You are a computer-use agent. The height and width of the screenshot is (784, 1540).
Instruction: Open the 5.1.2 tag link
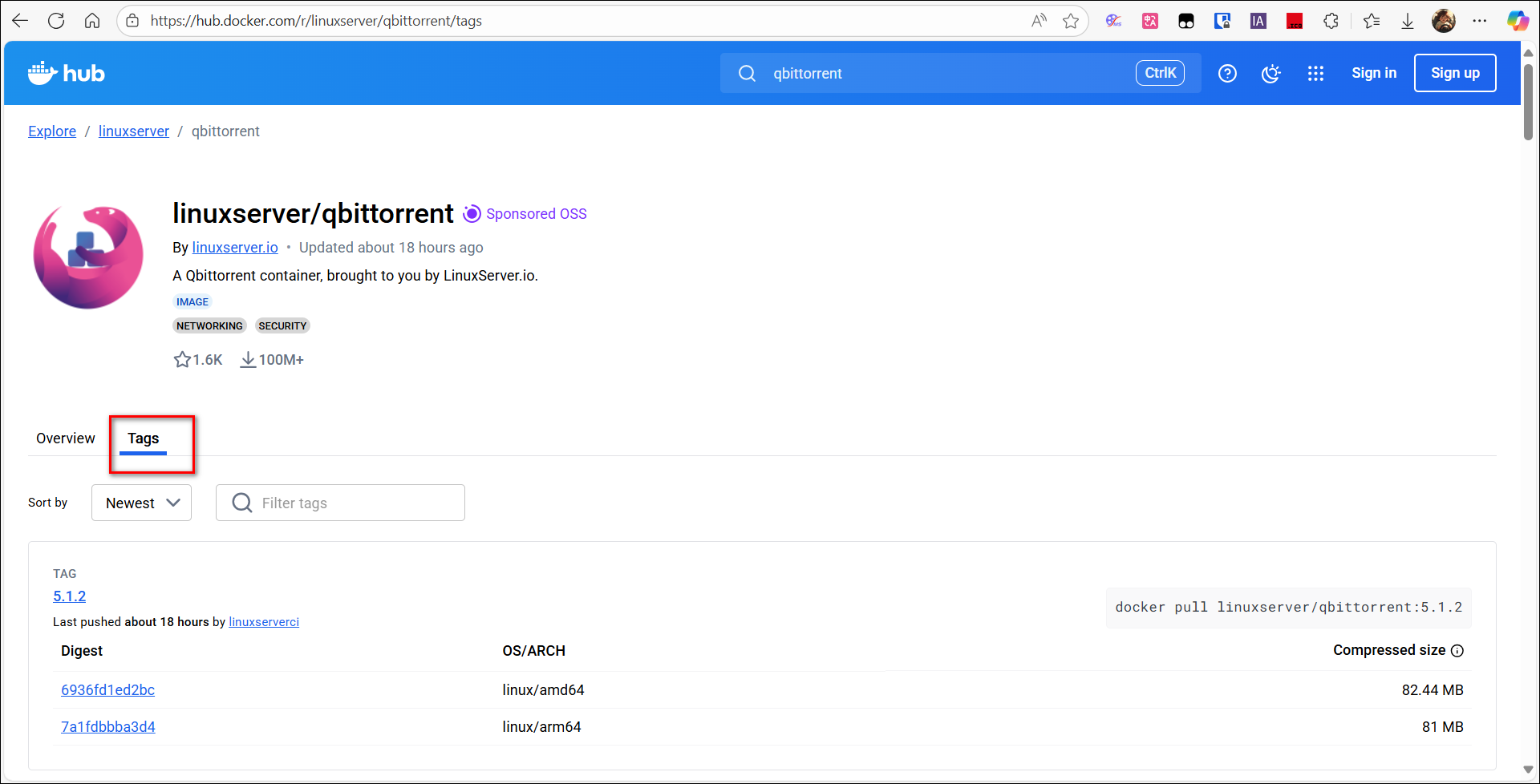(x=69, y=596)
